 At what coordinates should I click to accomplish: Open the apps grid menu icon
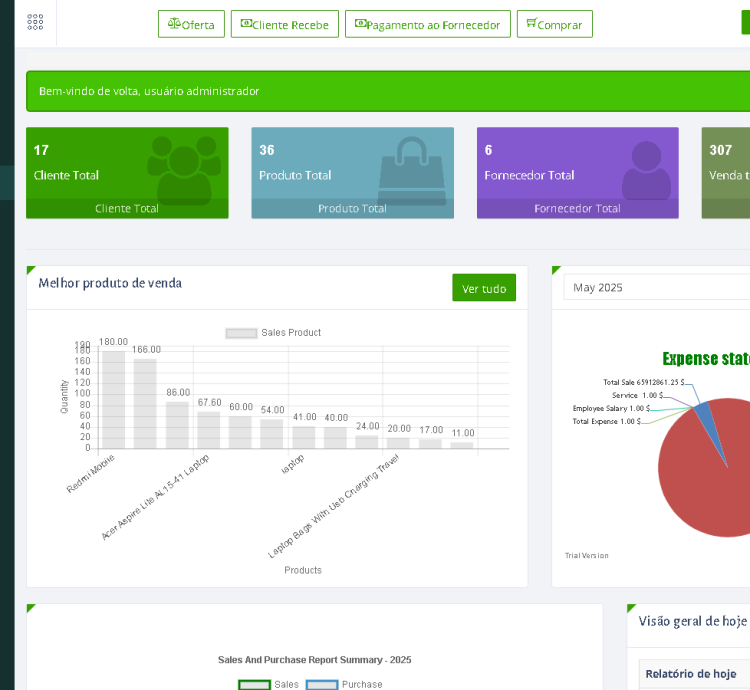point(35,22)
